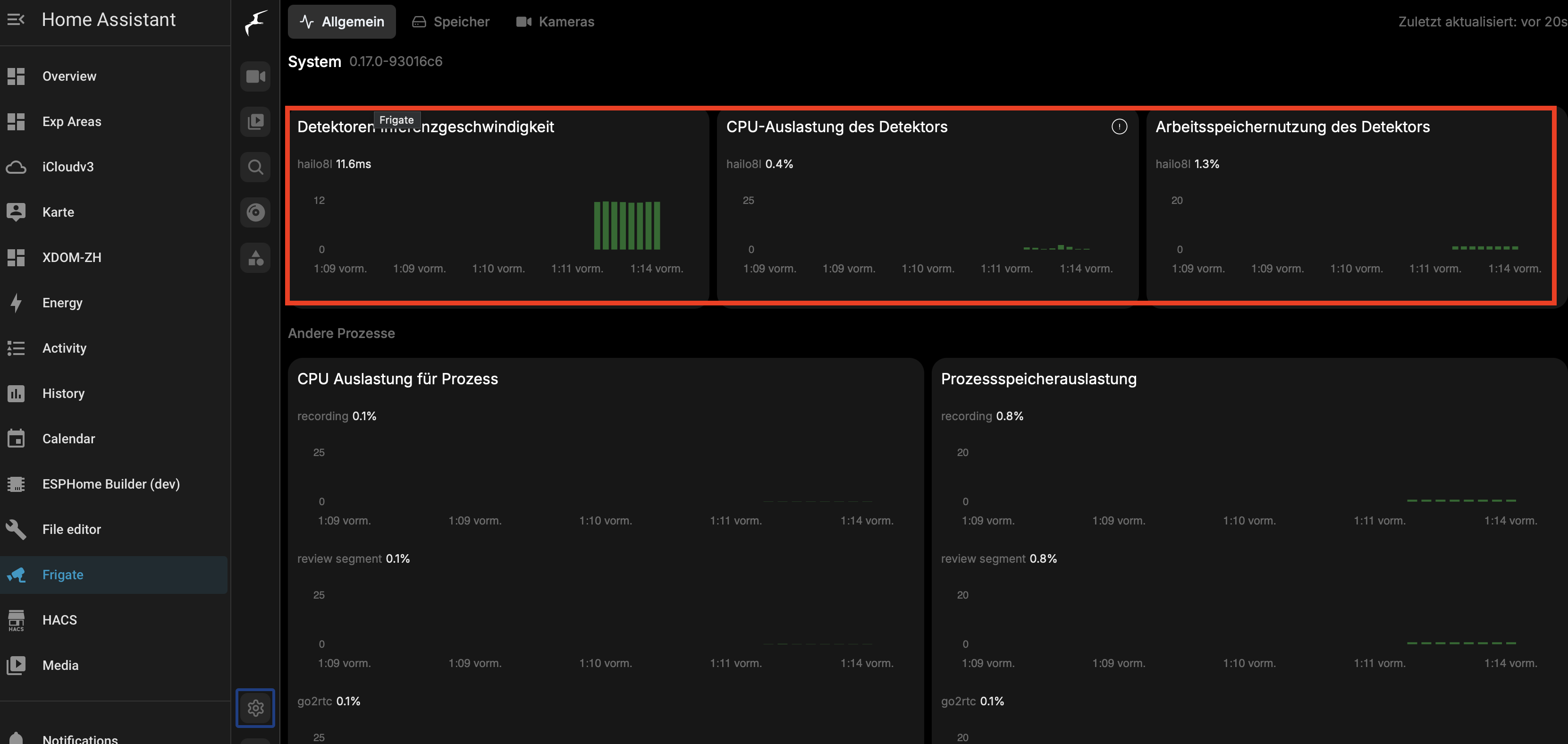
Task: Open Energy dashboard in sidebar
Action: 62,303
